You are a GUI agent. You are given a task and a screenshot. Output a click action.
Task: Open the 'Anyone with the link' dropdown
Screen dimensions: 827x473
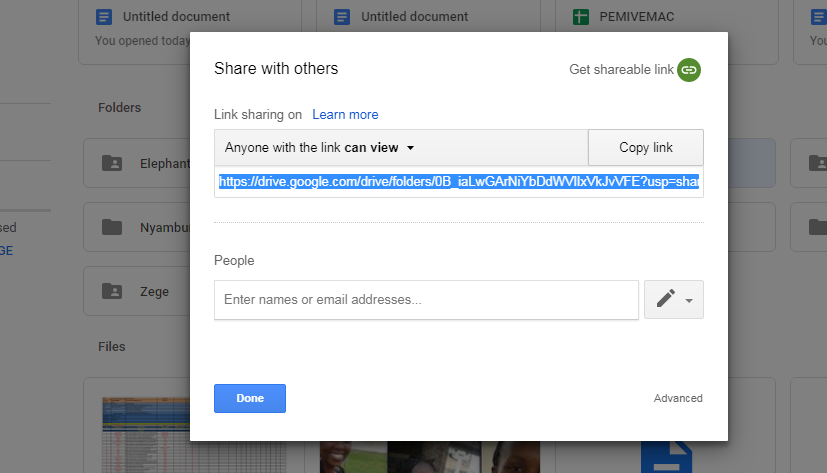coord(320,148)
